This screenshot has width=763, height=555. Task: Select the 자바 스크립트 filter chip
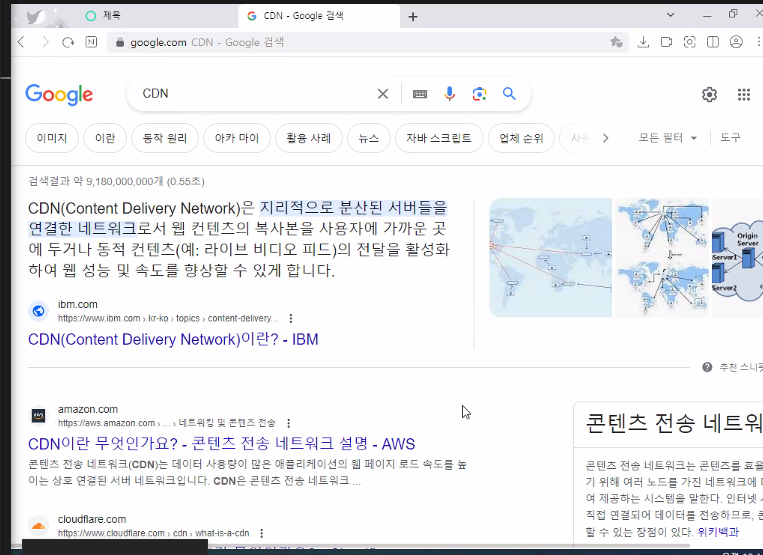click(438, 138)
